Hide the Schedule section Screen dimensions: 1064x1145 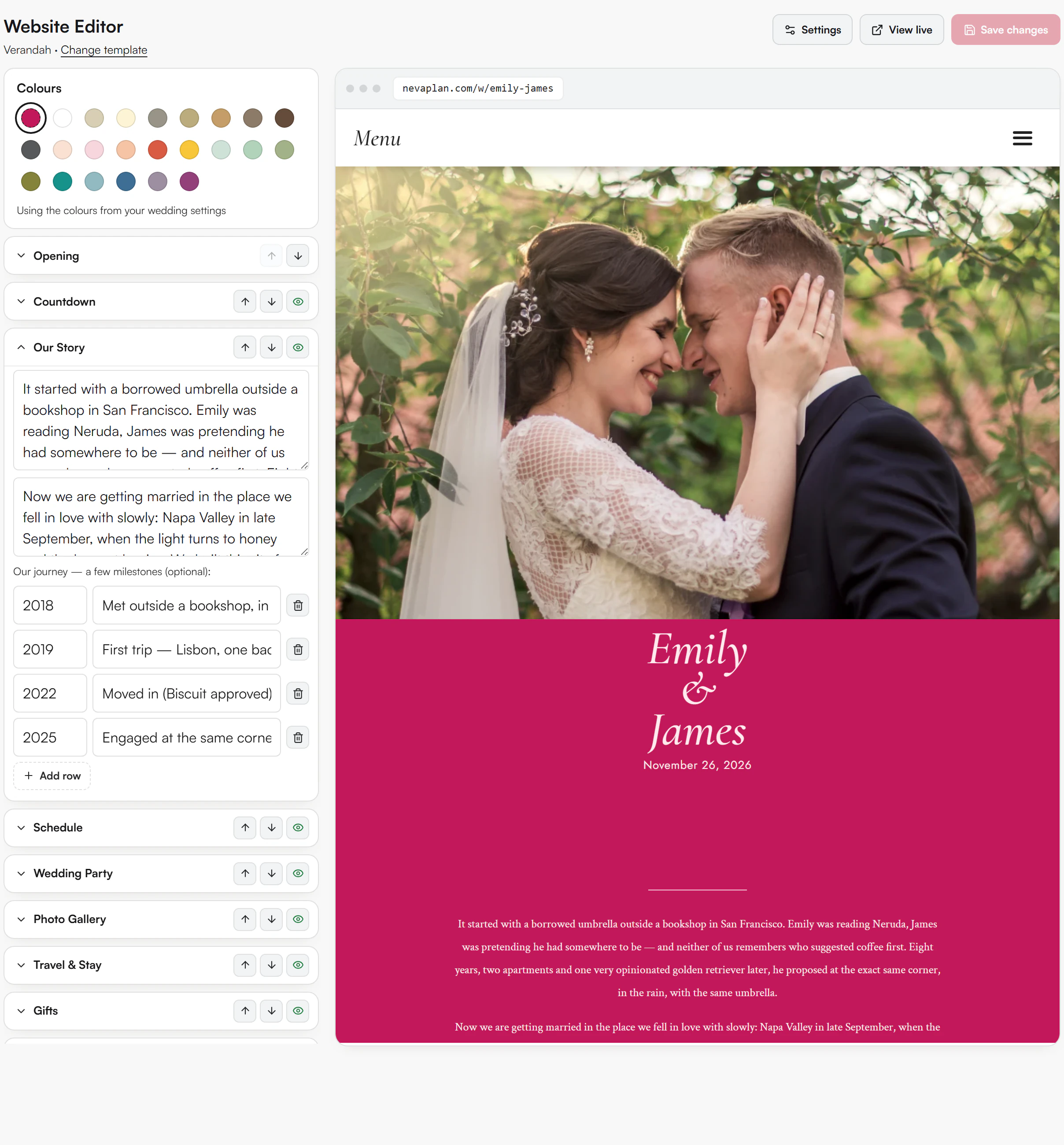(298, 827)
